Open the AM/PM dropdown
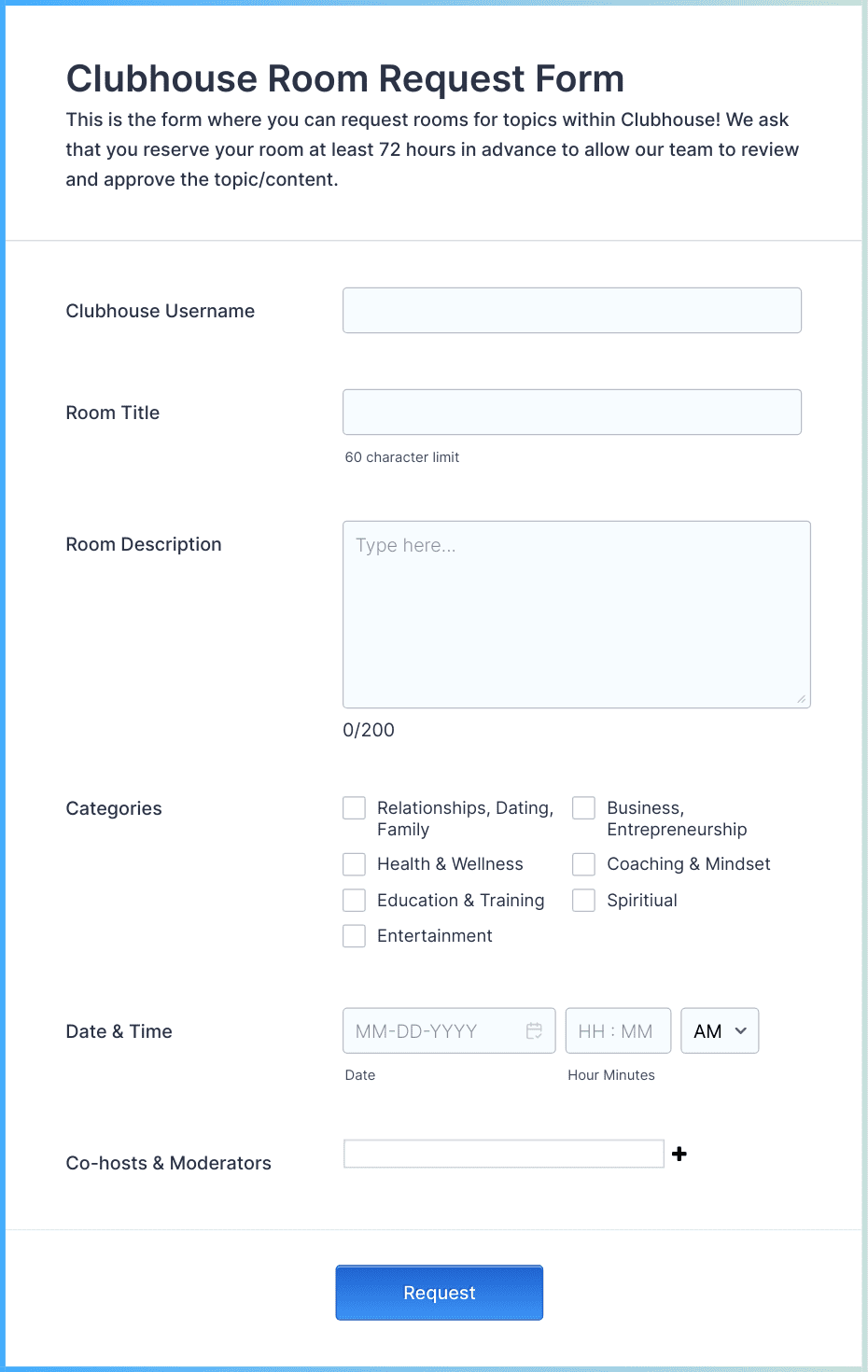This screenshot has width=868, height=1372. [x=720, y=1030]
